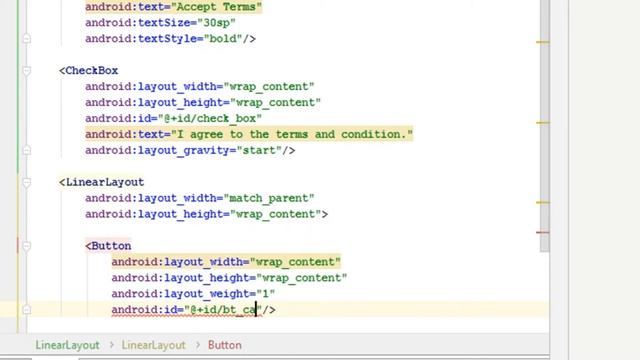Image resolution: width=640 pixels, height=360 pixels.
Task: Click the textStyle "bold" value
Action: (223, 39)
